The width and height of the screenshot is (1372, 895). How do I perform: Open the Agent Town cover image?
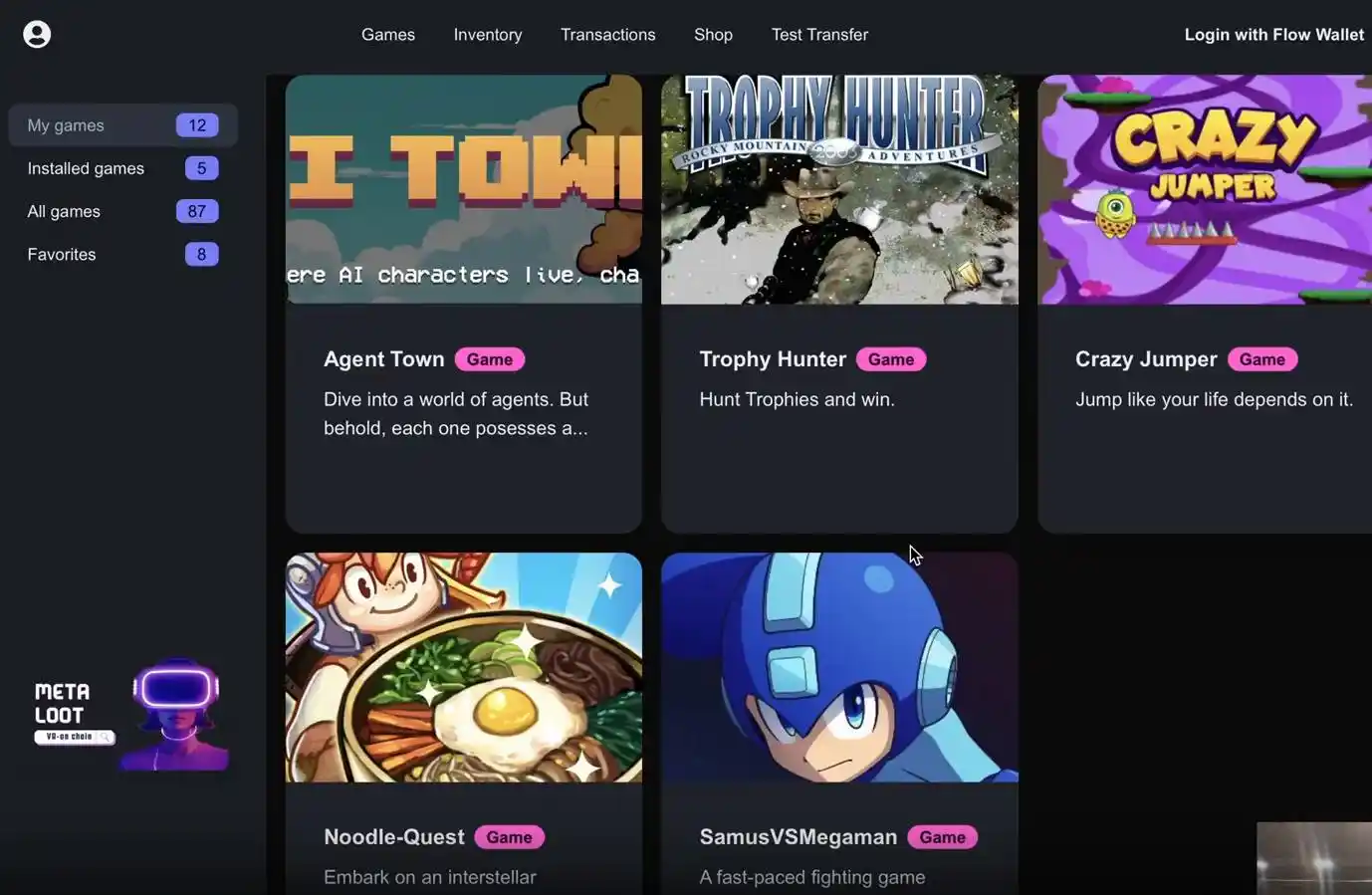[463, 189]
